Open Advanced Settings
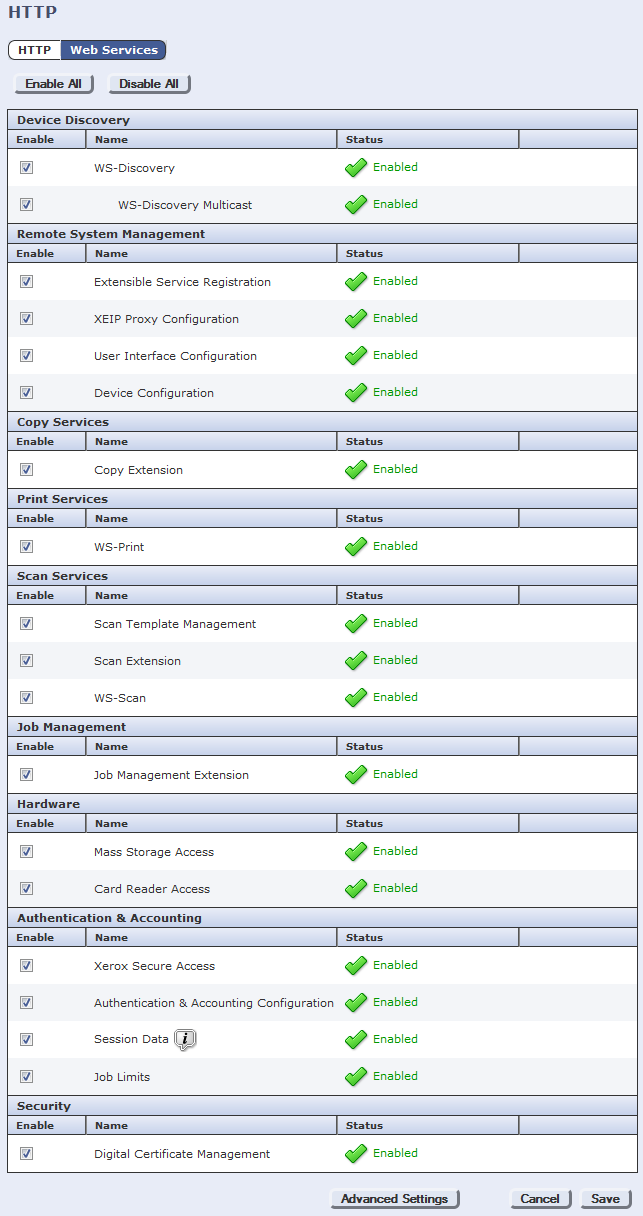This screenshot has height=1216, width=643. point(394,1199)
